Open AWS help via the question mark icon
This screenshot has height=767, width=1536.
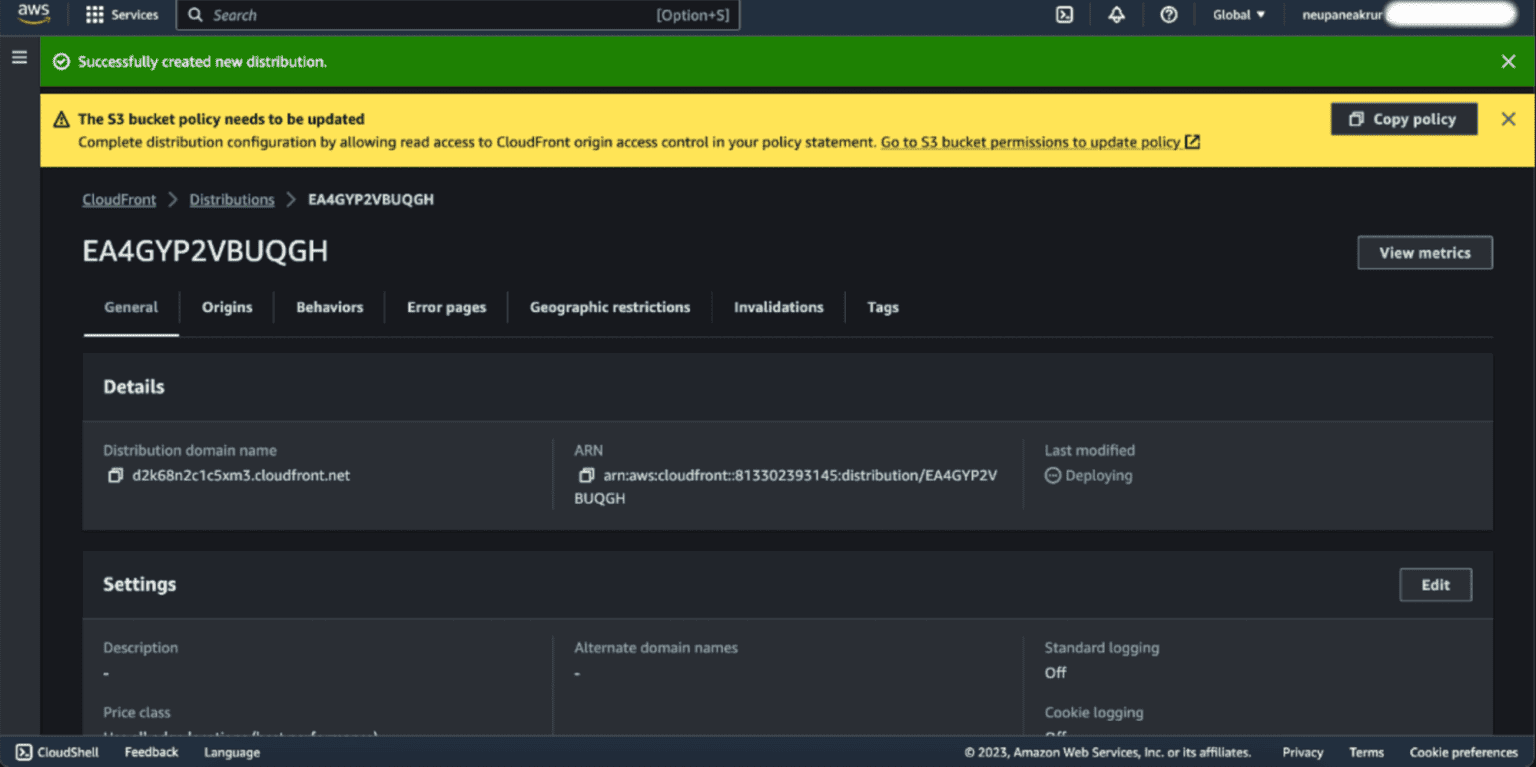point(1168,15)
